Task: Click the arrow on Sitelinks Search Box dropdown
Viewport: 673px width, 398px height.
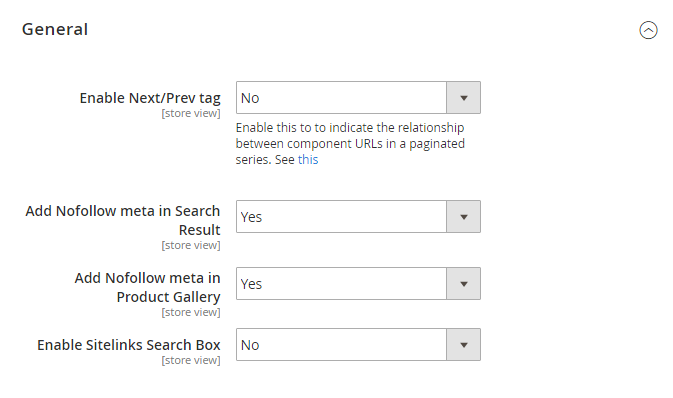Action: (464, 345)
